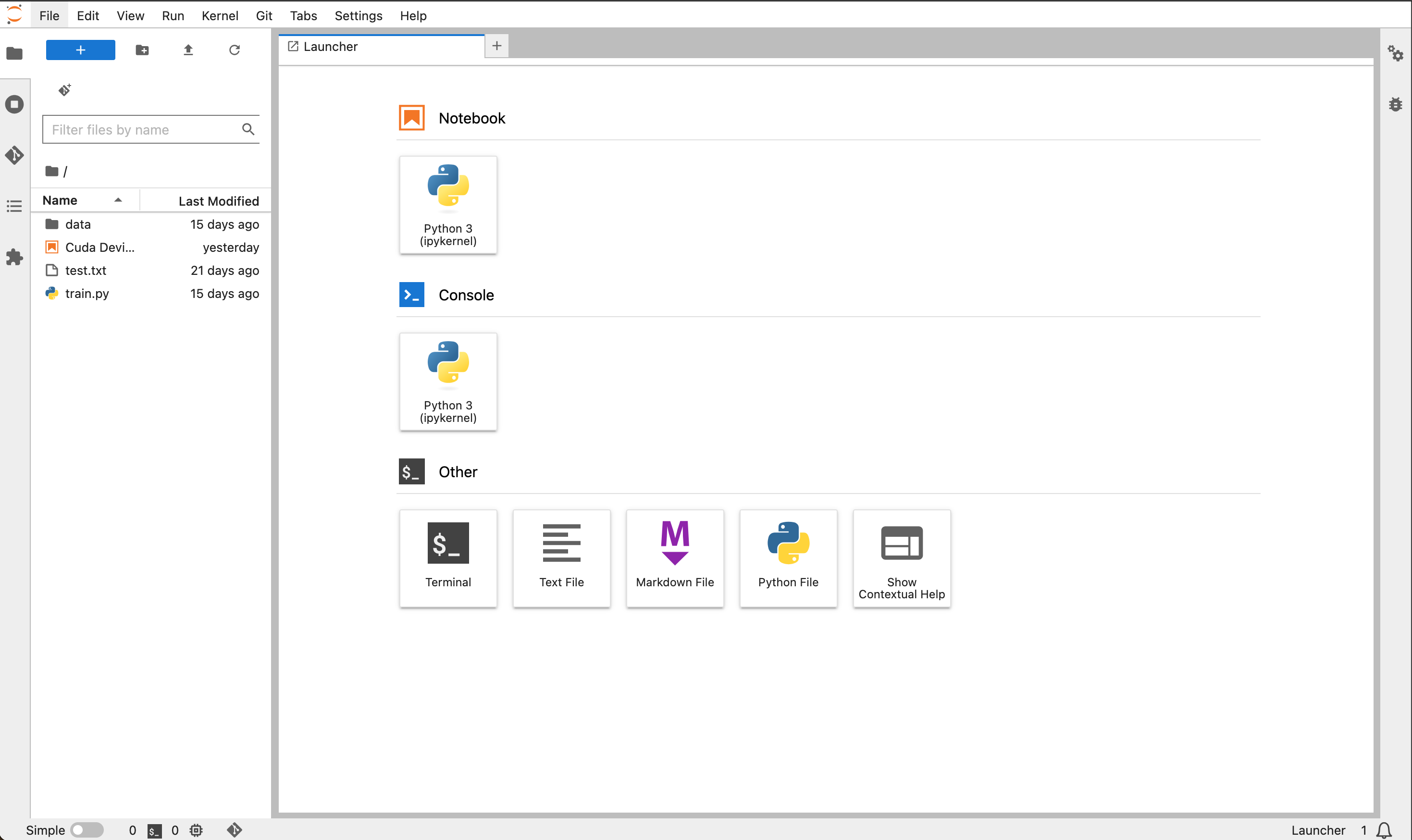Image resolution: width=1412 pixels, height=840 pixels.
Task: Click the Jupyter logo
Action: [x=14, y=14]
